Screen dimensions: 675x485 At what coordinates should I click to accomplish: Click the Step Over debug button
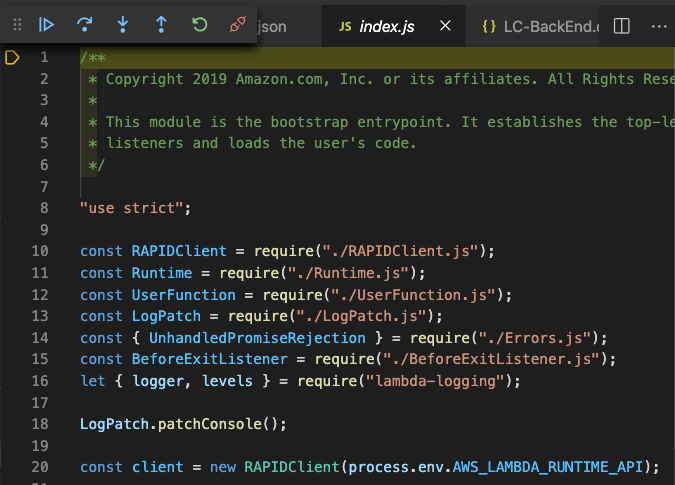(84, 25)
